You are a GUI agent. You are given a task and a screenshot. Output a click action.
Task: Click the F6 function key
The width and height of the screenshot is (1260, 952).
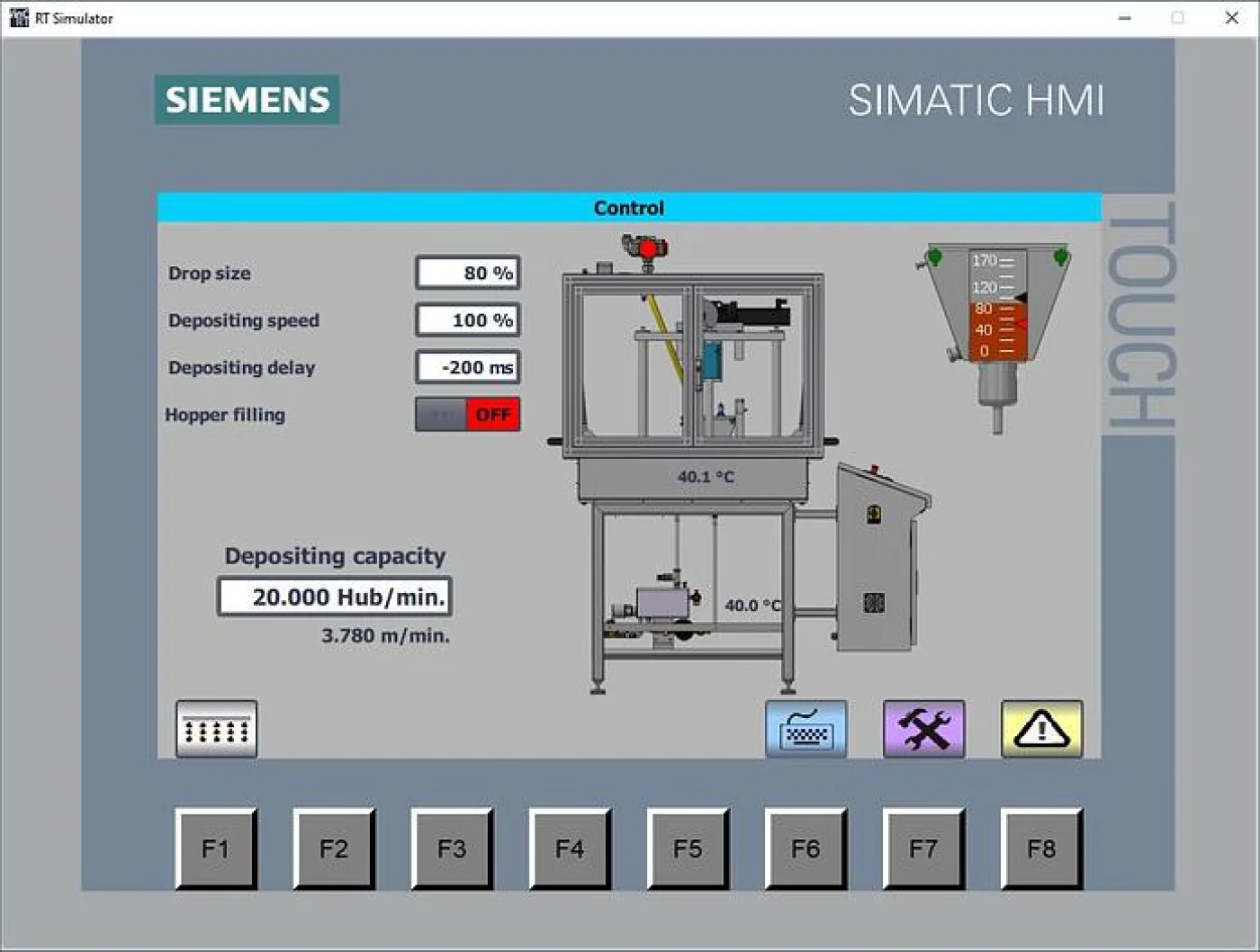tap(806, 849)
